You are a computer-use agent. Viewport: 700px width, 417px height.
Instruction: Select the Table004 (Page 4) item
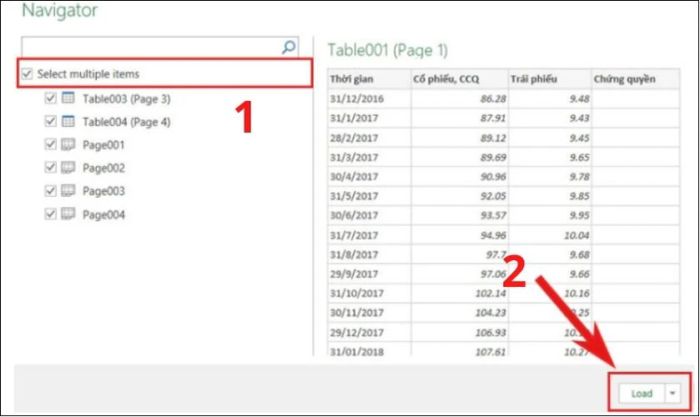(x=126, y=122)
